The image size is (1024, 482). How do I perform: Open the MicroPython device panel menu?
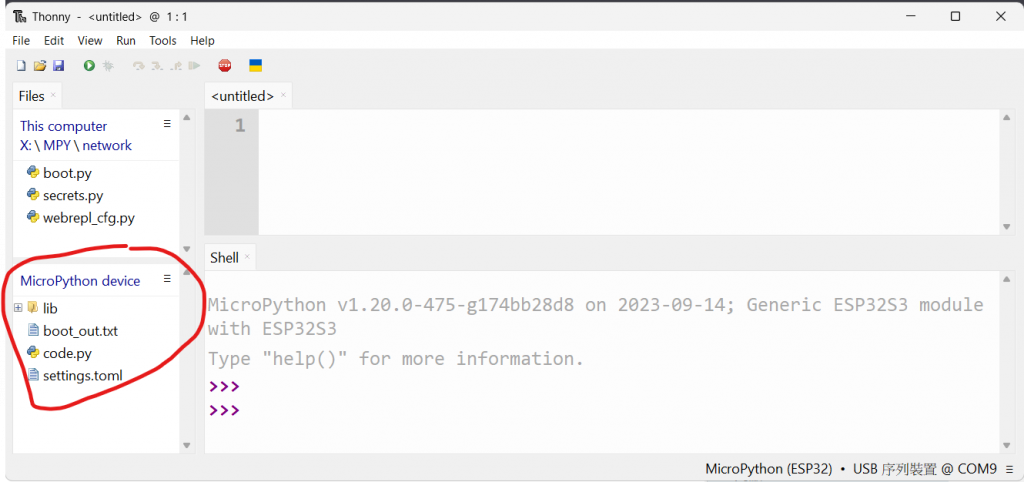167,279
